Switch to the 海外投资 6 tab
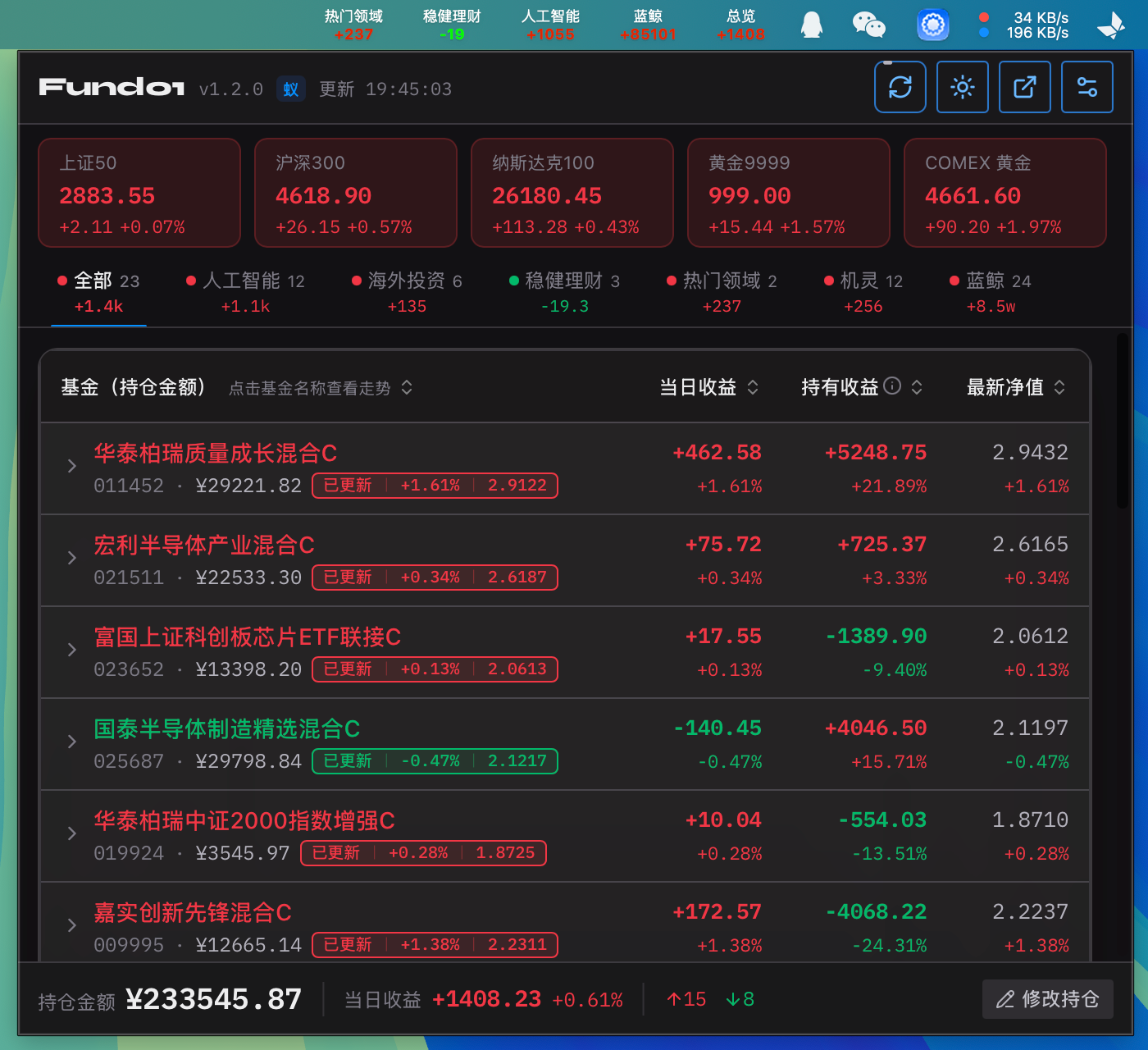This screenshot has width=1148, height=1050. 407,293
